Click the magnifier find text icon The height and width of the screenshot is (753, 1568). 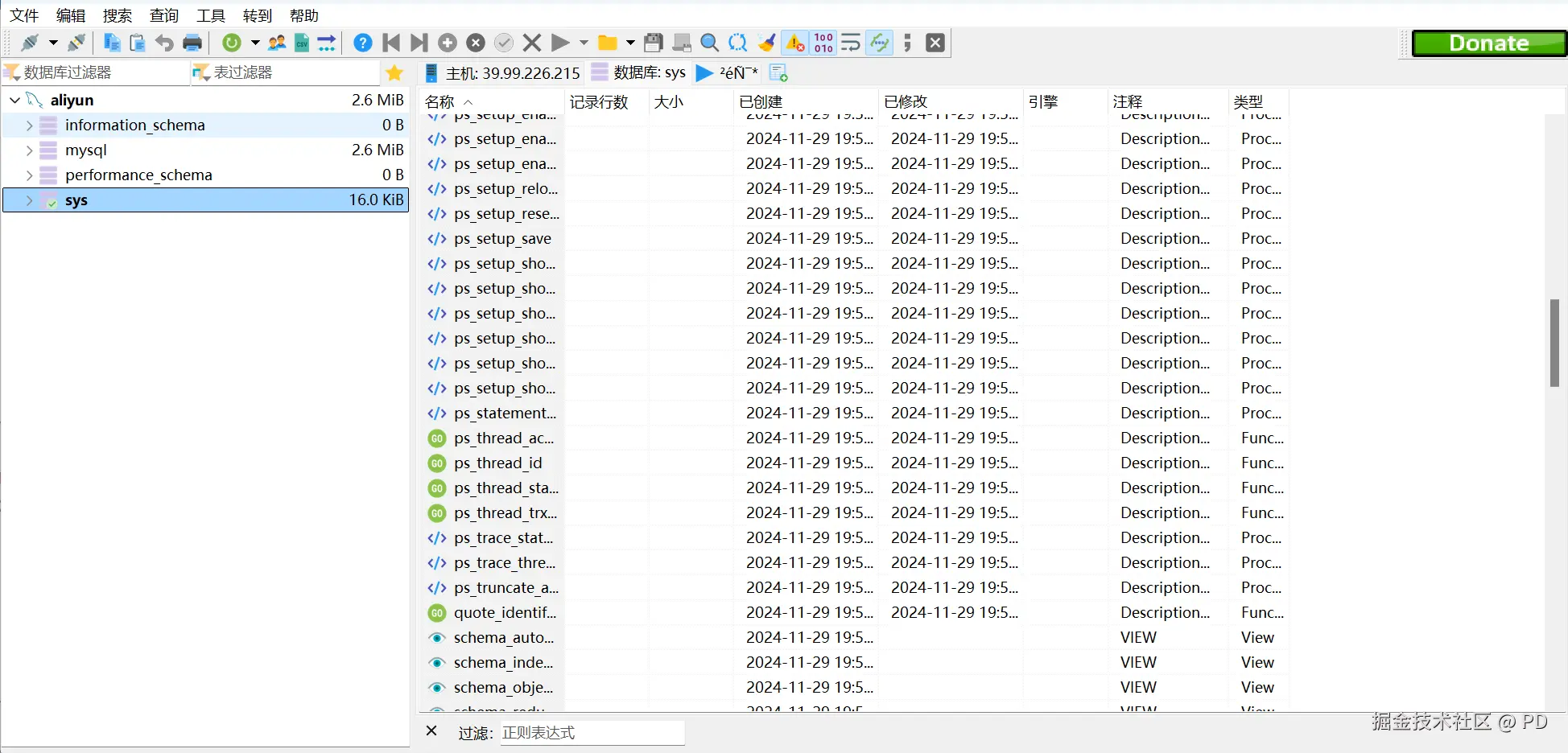[x=709, y=43]
